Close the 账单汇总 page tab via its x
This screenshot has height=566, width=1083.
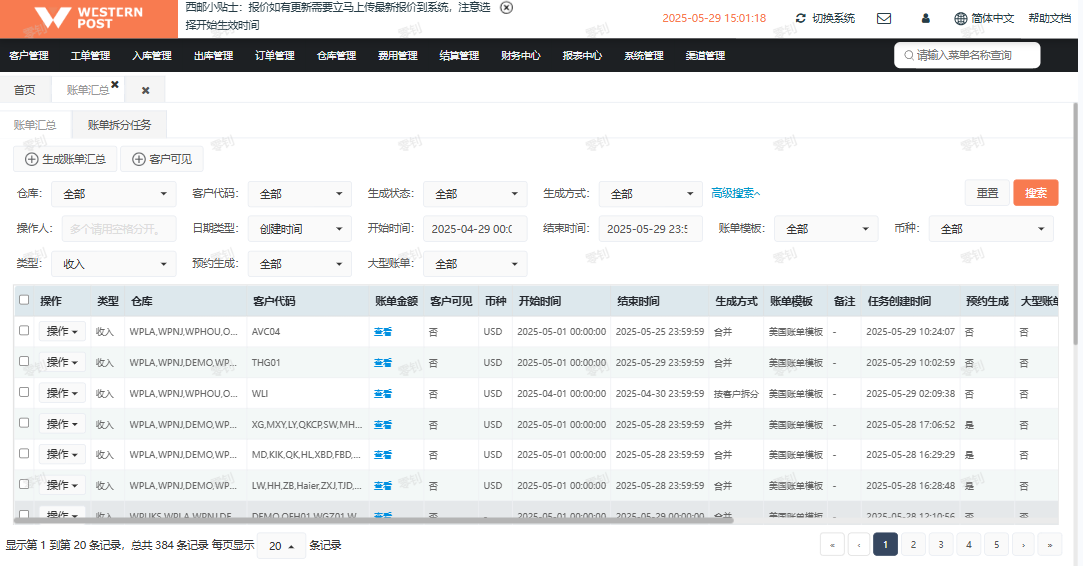115,84
